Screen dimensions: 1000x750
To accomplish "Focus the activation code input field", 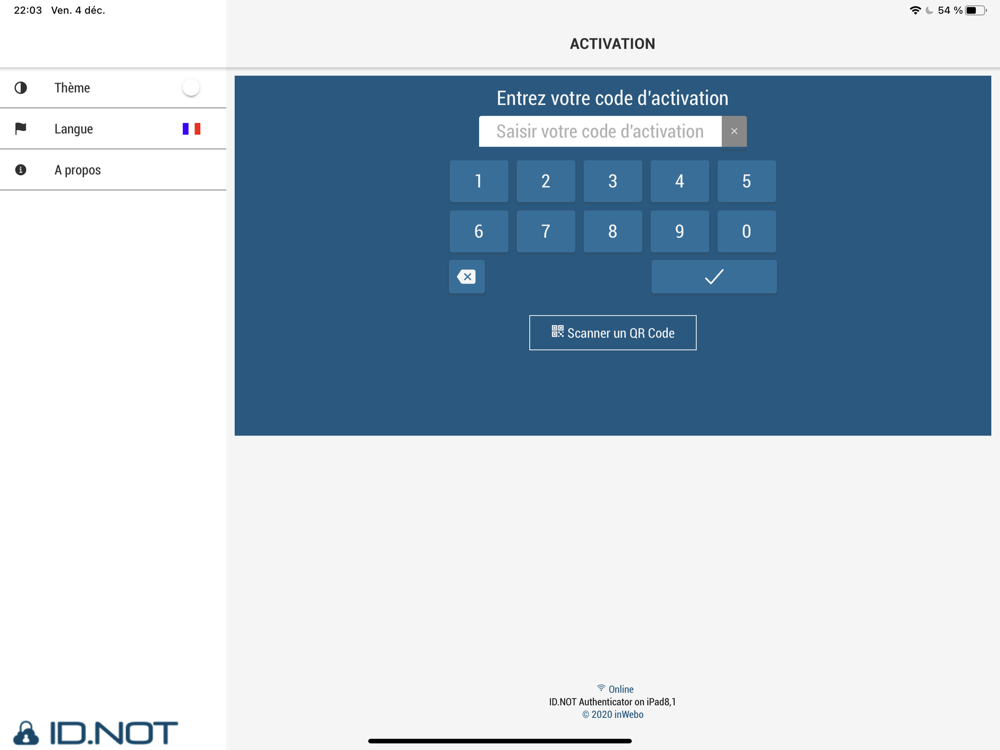I will tap(600, 131).
